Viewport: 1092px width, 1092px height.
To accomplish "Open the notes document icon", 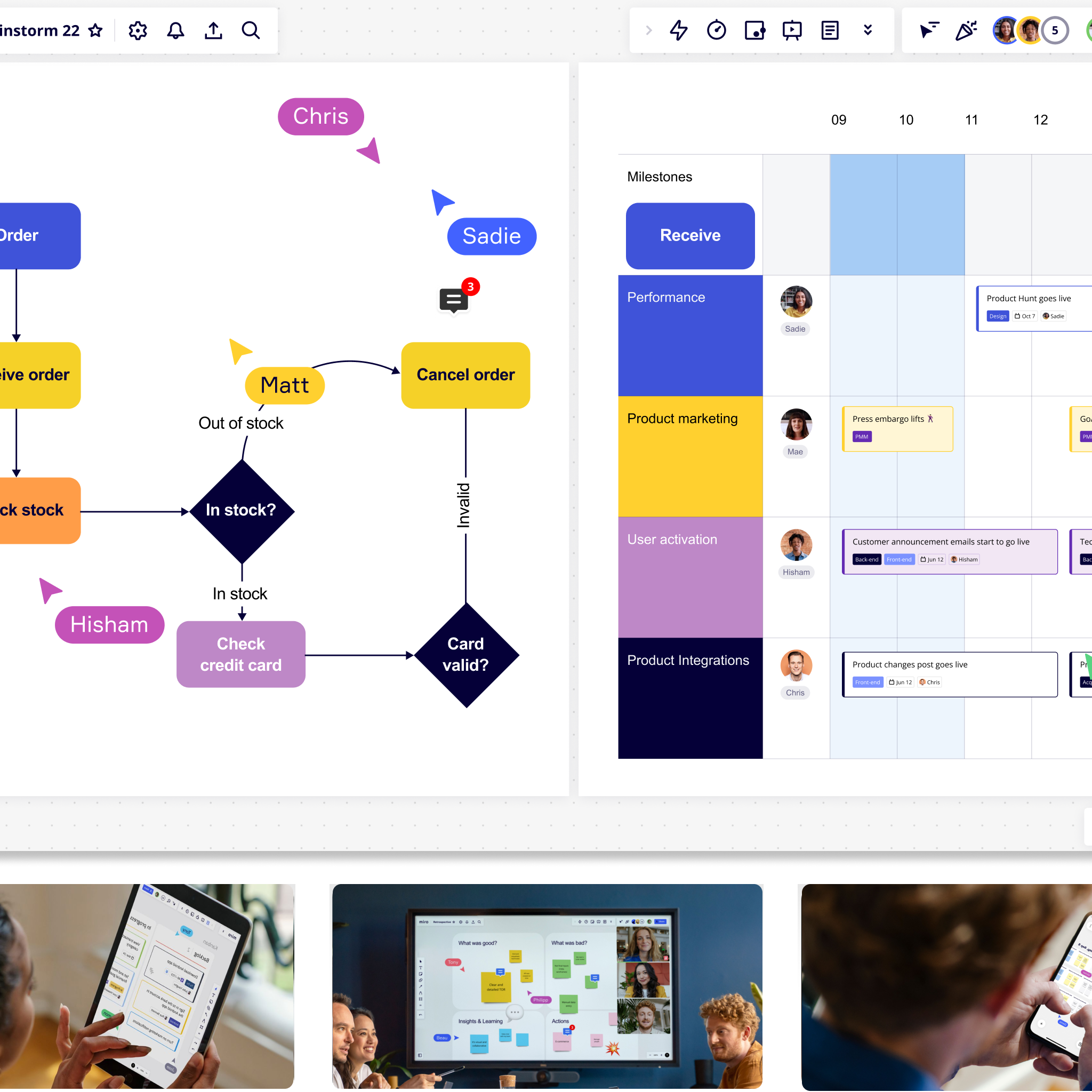I will tap(830, 30).
